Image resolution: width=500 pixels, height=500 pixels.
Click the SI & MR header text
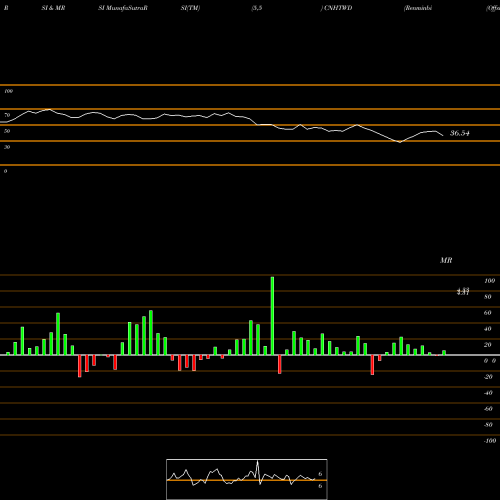point(53,8)
